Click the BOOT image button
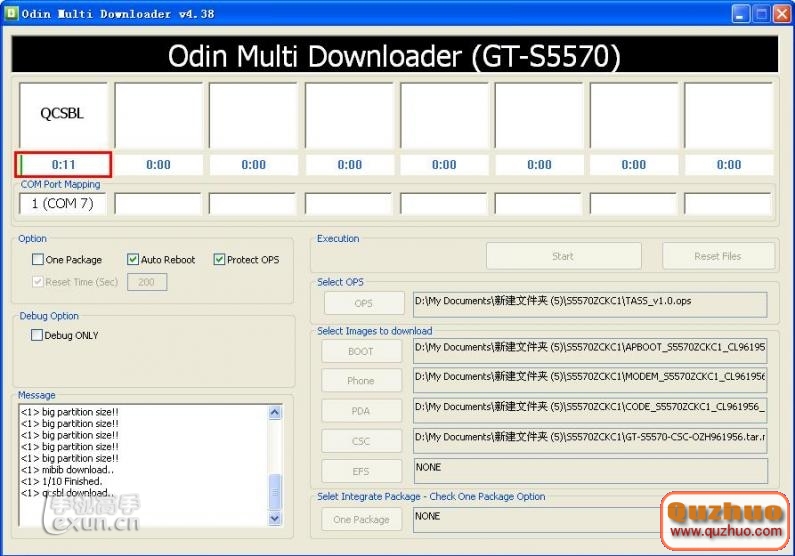Screen dimensions: 795x556 tap(361, 351)
